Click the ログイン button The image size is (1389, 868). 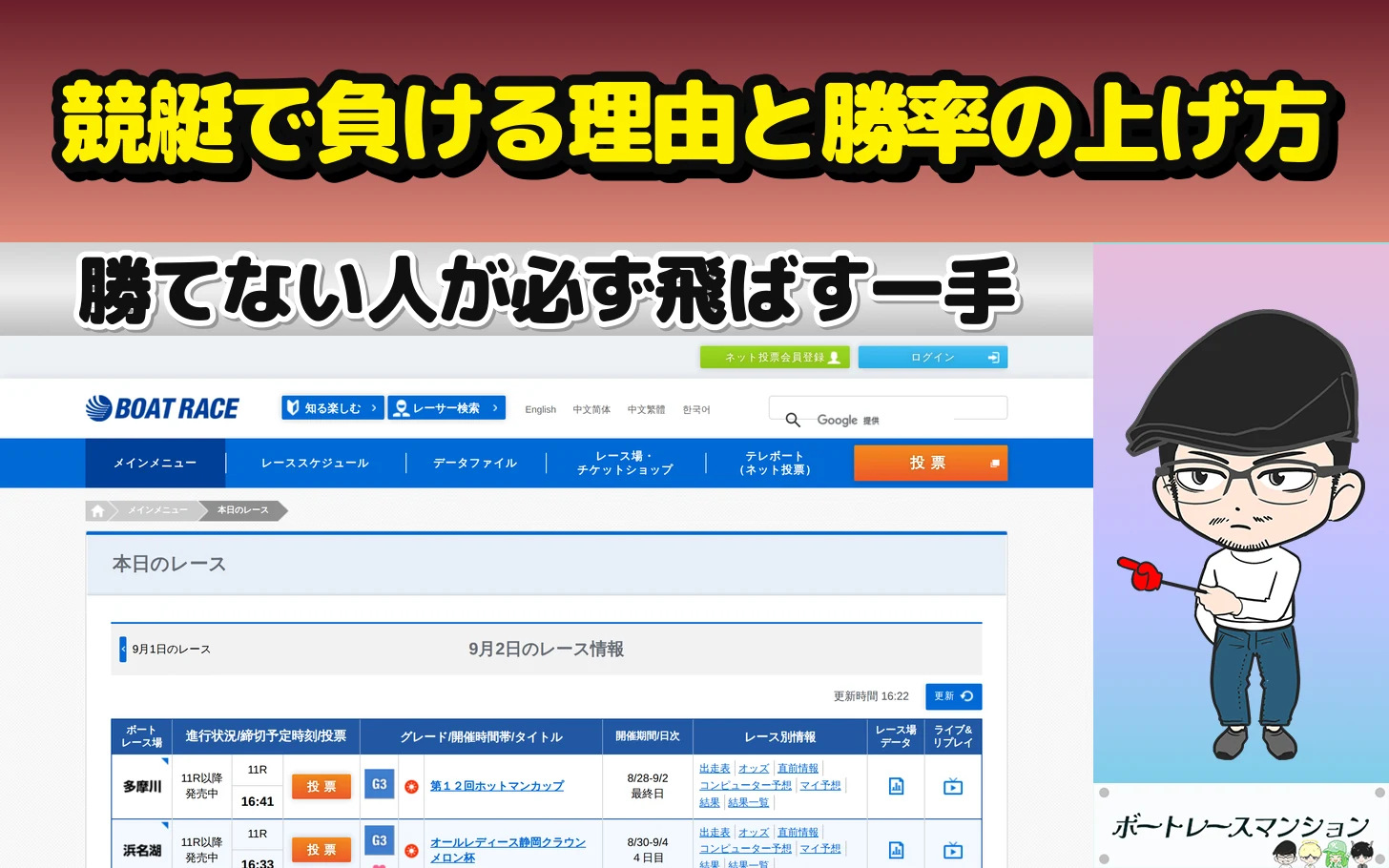click(x=933, y=357)
